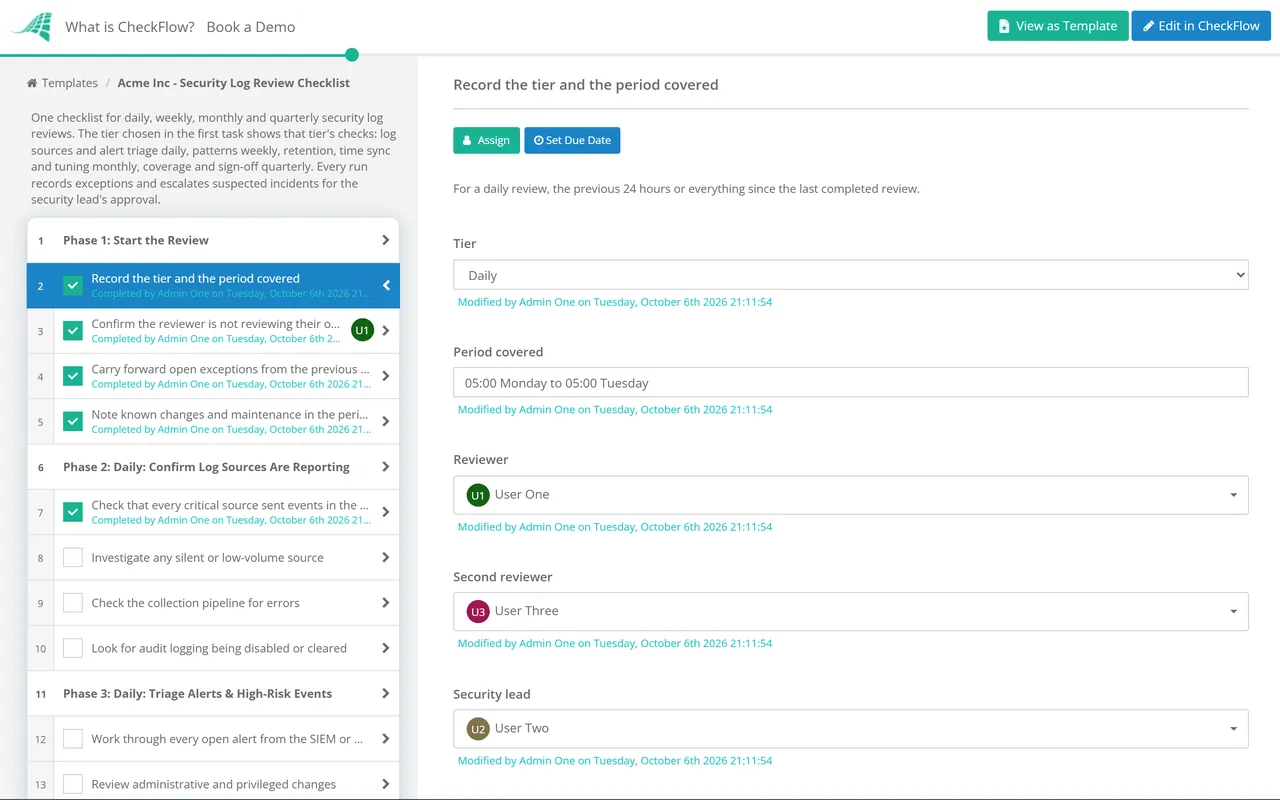Open chevron on task 7 critical source events
1280x800 pixels.
[386, 512]
